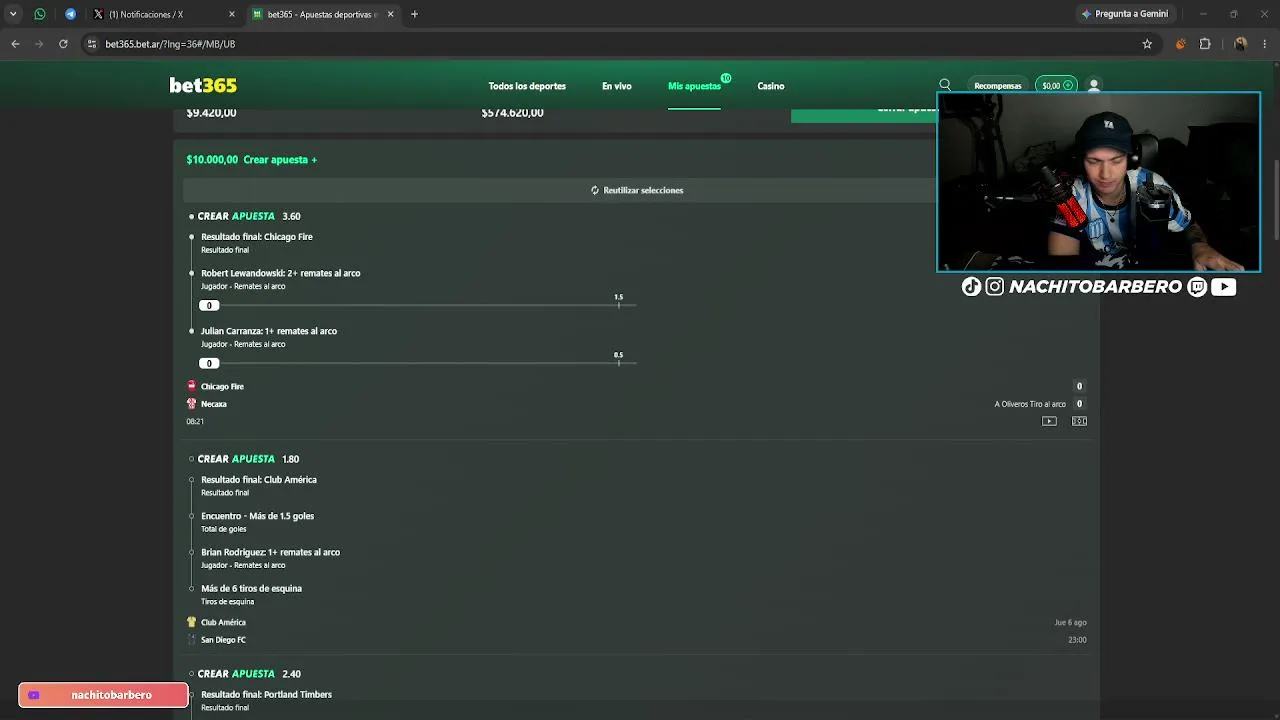1280x720 pixels.
Task: Go to Todos los deportes
Action: [527, 86]
